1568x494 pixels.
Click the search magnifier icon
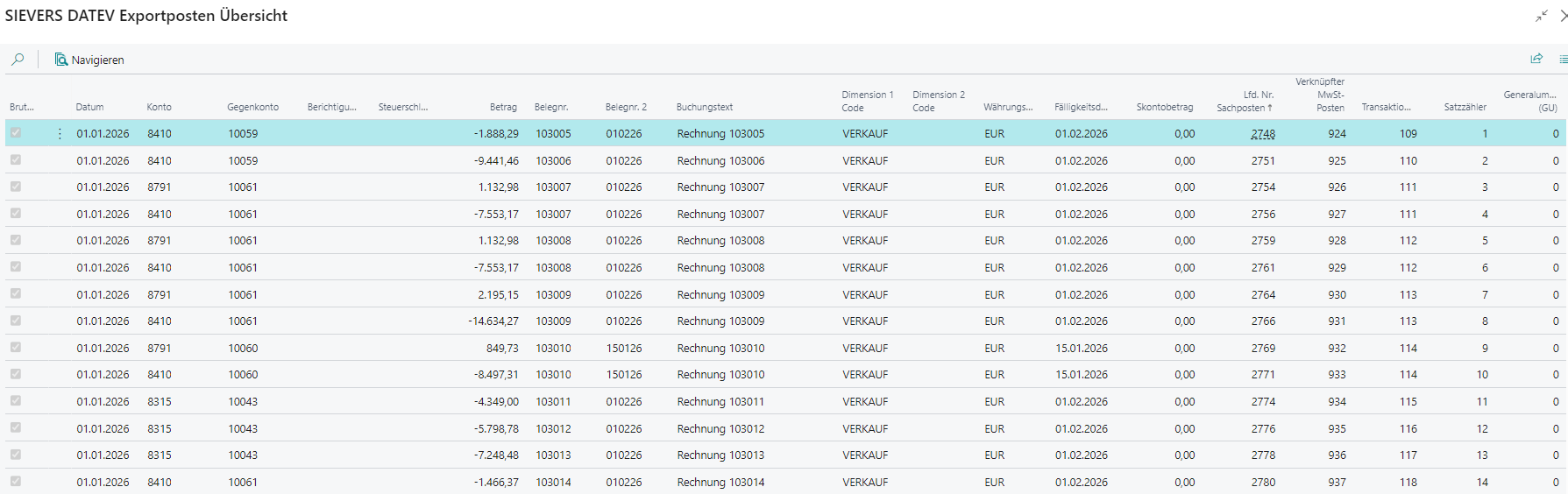point(18,60)
